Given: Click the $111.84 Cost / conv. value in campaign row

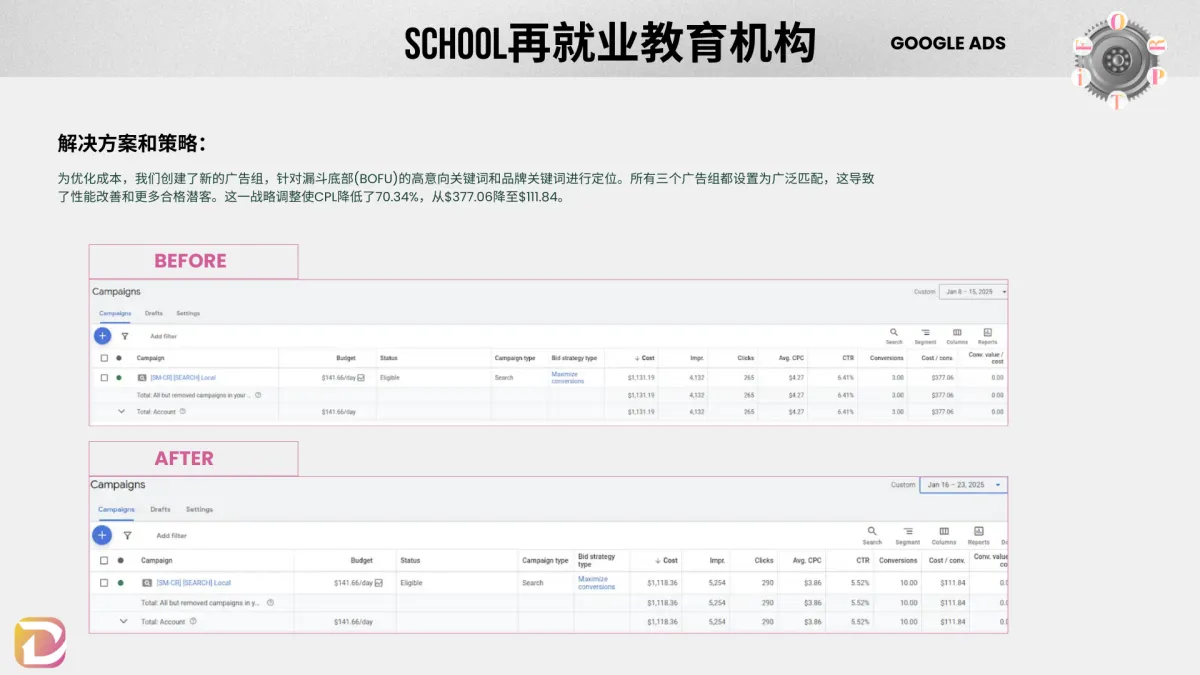Looking at the screenshot, I should coord(953,582).
